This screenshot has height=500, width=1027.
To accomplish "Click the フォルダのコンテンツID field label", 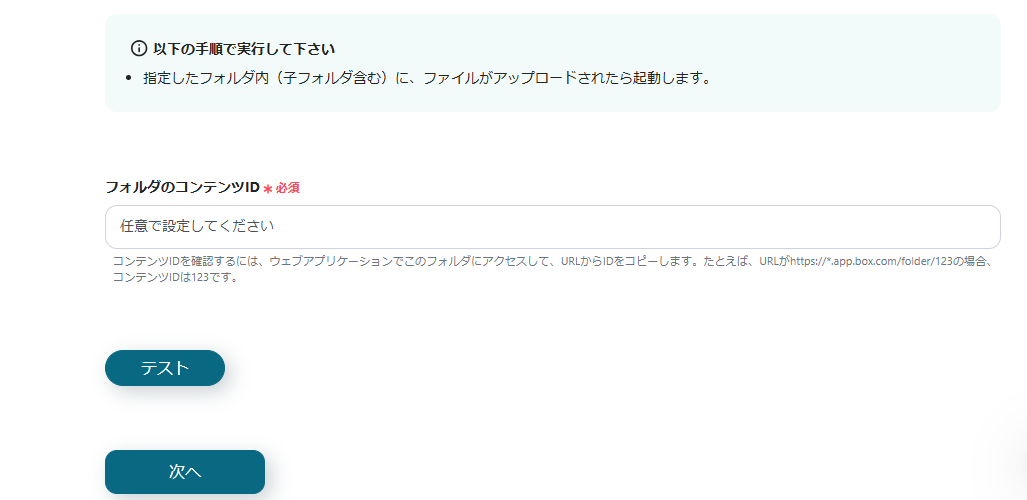I will coord(183,187).
